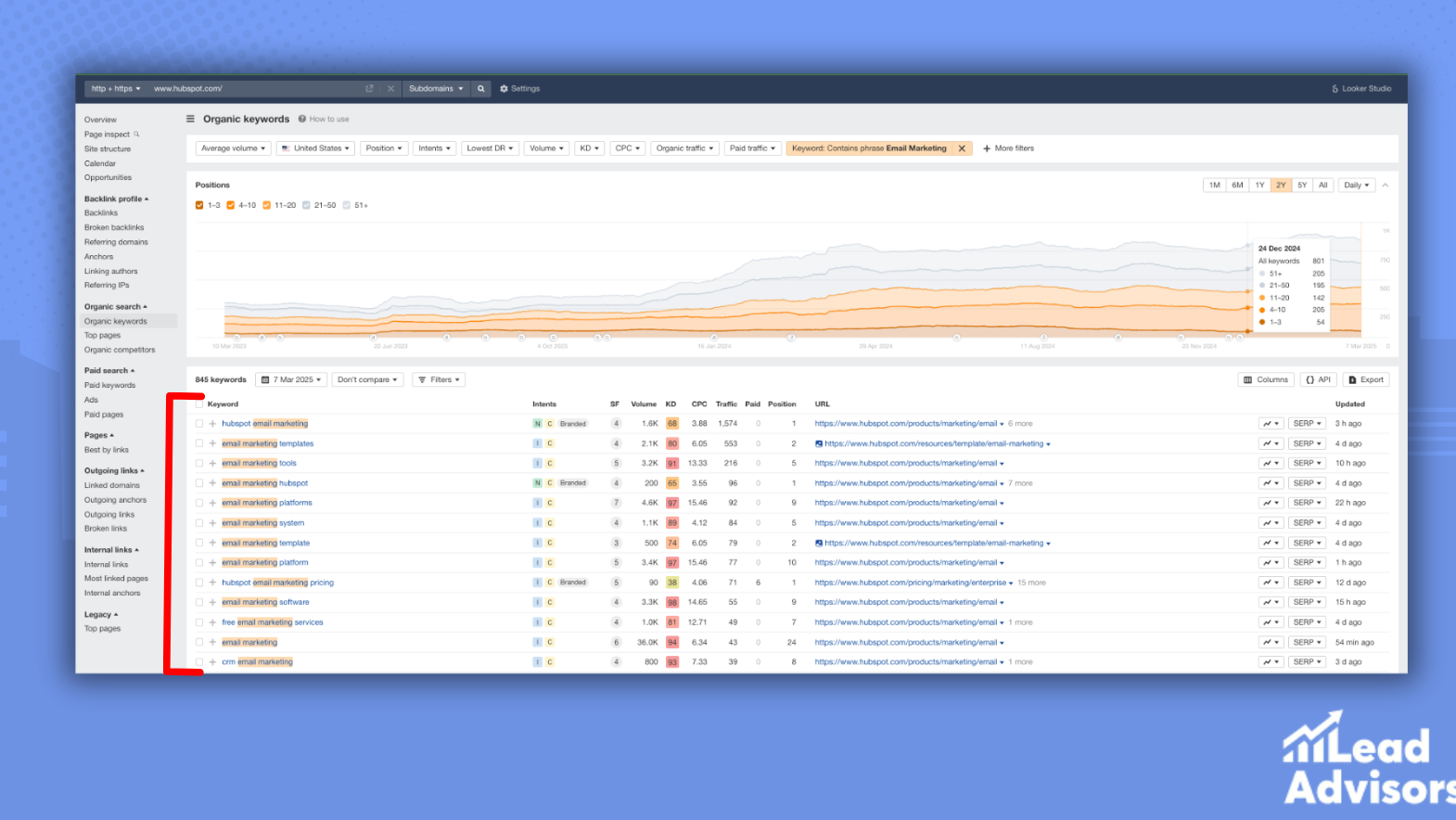Image resolution: width=1456 pixels, height=820 pixels.
Task: Open Settings gear in the top bar
Action: [x=519, y=89]
